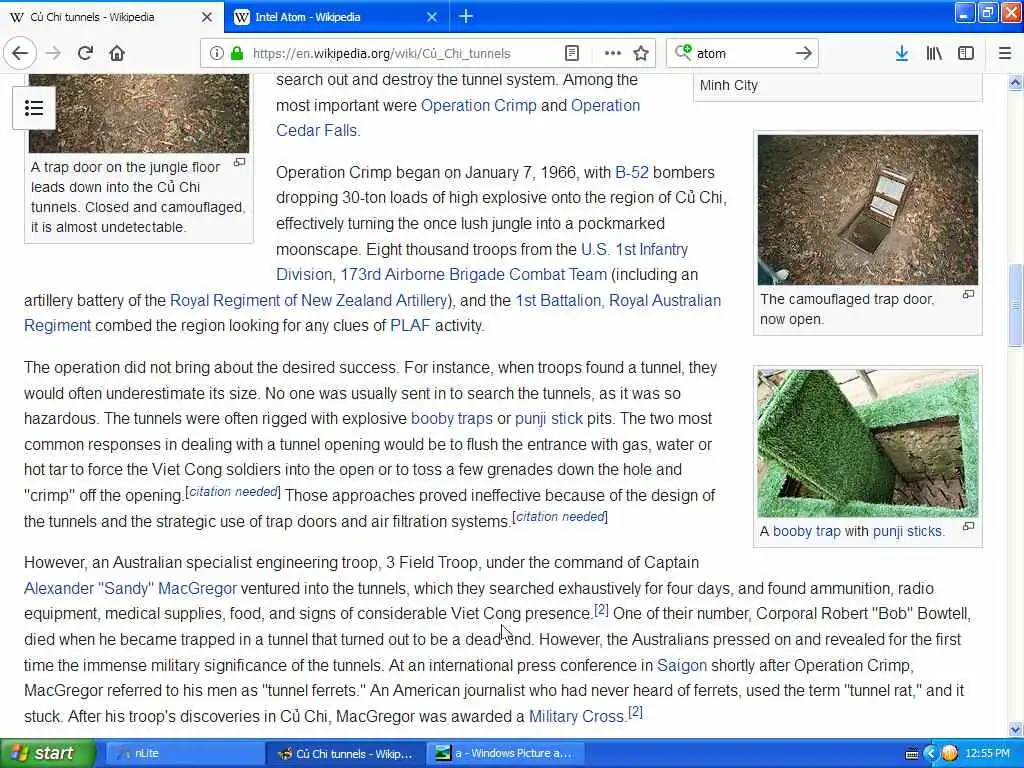The image size is (1024, 768).
Task: Follow the B-52 link
Action: pyautogui.click(x=632, y=172)
